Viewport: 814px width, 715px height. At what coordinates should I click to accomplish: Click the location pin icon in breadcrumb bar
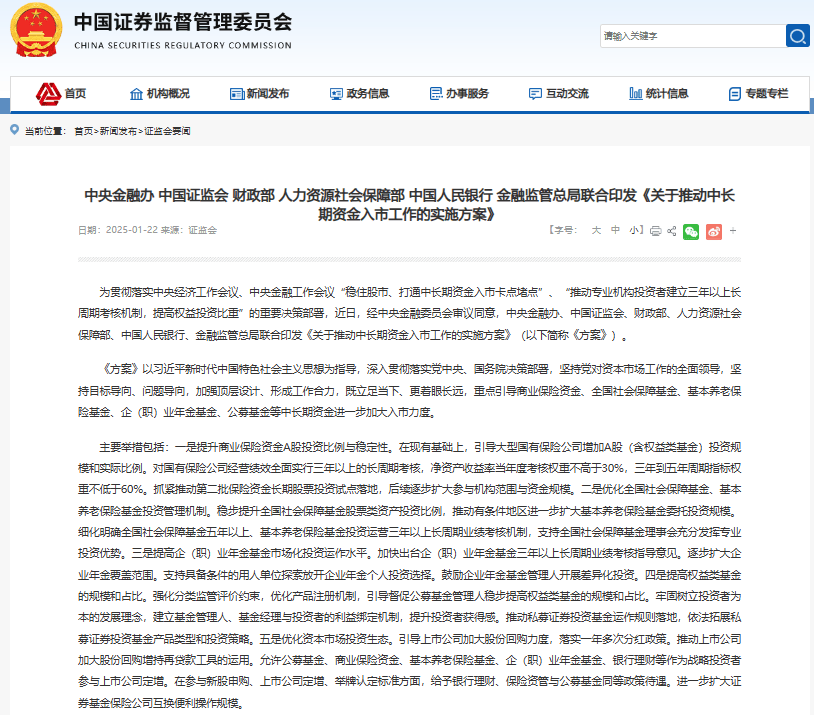(12, 128)
